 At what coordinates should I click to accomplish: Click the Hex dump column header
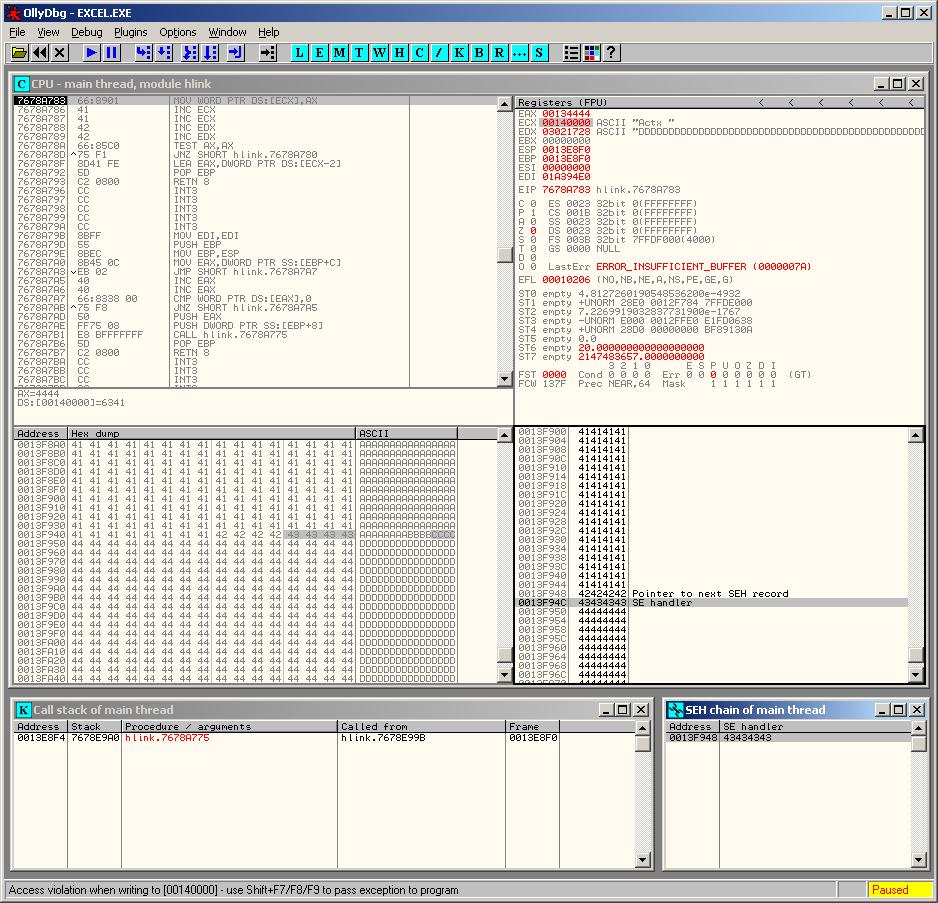click(211, 434)
